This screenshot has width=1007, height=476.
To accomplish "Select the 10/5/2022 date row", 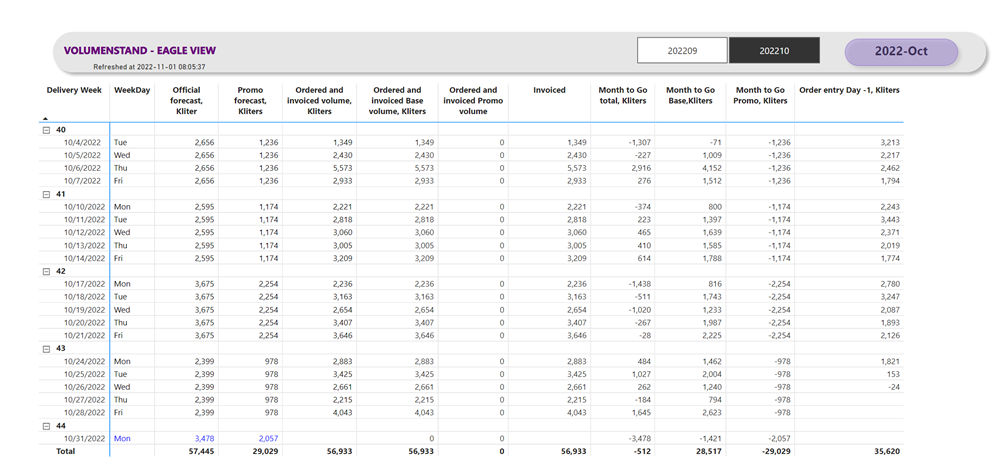I will (473, 155).
